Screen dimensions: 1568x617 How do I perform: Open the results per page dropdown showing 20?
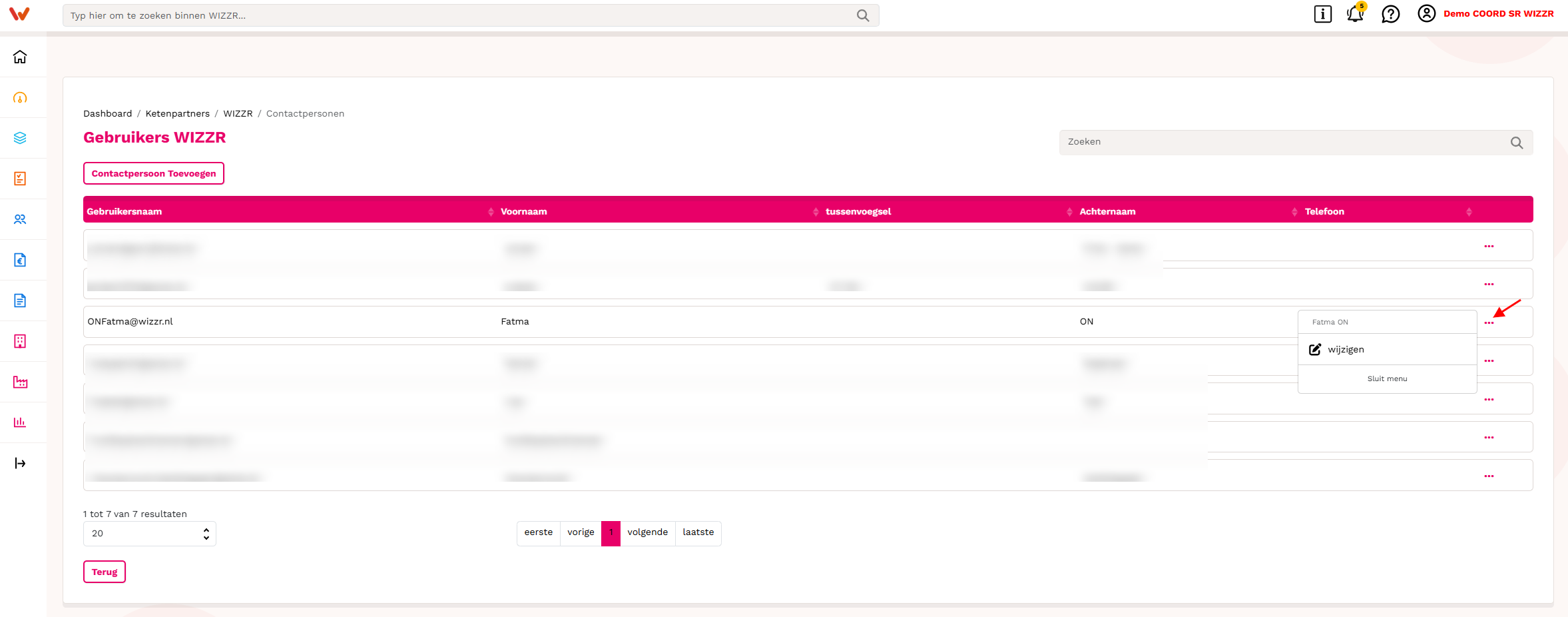[150, 534]
